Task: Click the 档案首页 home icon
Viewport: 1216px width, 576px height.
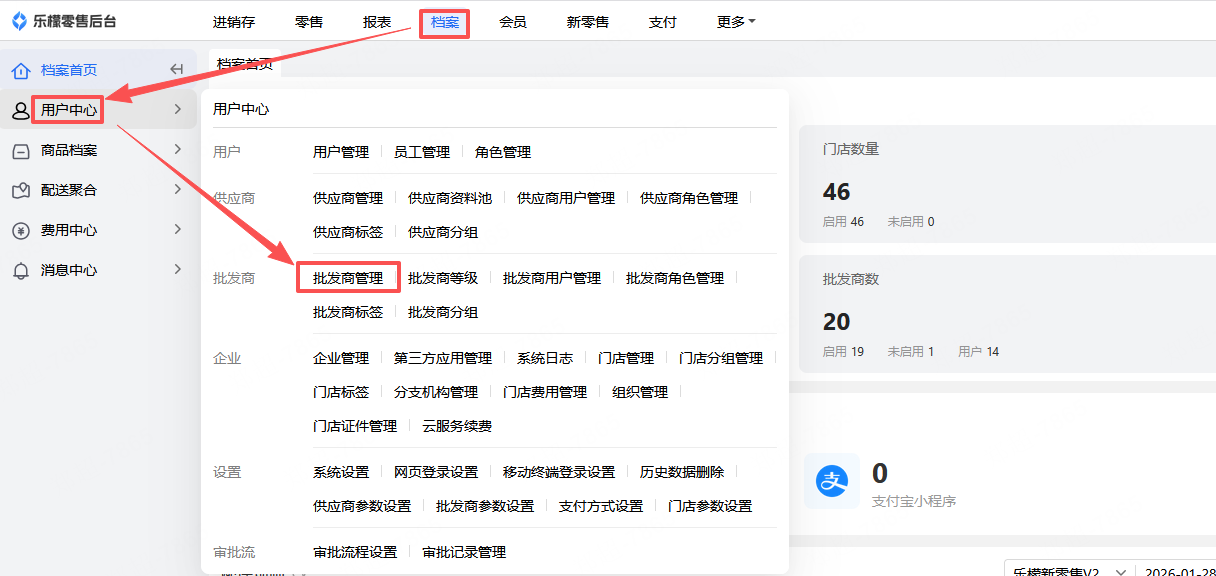Action: click(x=21, y=70)
